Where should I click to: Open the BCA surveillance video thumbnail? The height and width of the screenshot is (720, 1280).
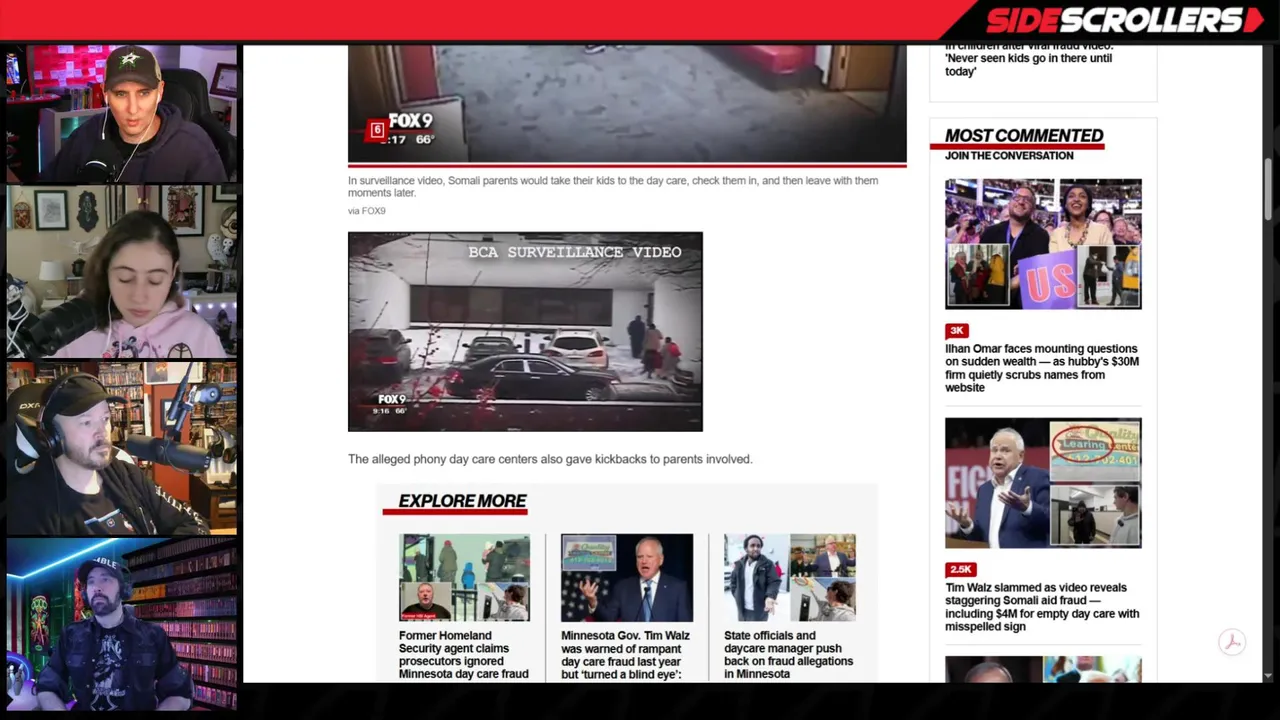tap(525, 332)
